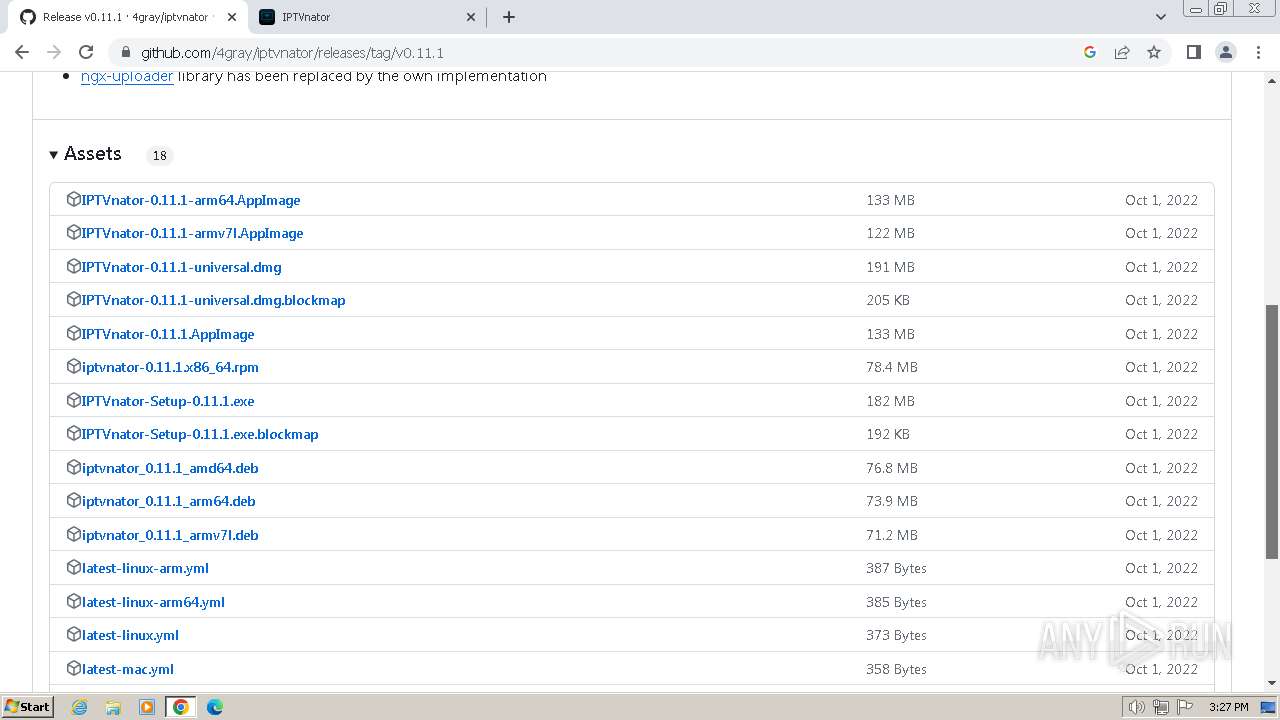
Task: Switch to the Release v0.11.1 tab
Action: [125, 17]
